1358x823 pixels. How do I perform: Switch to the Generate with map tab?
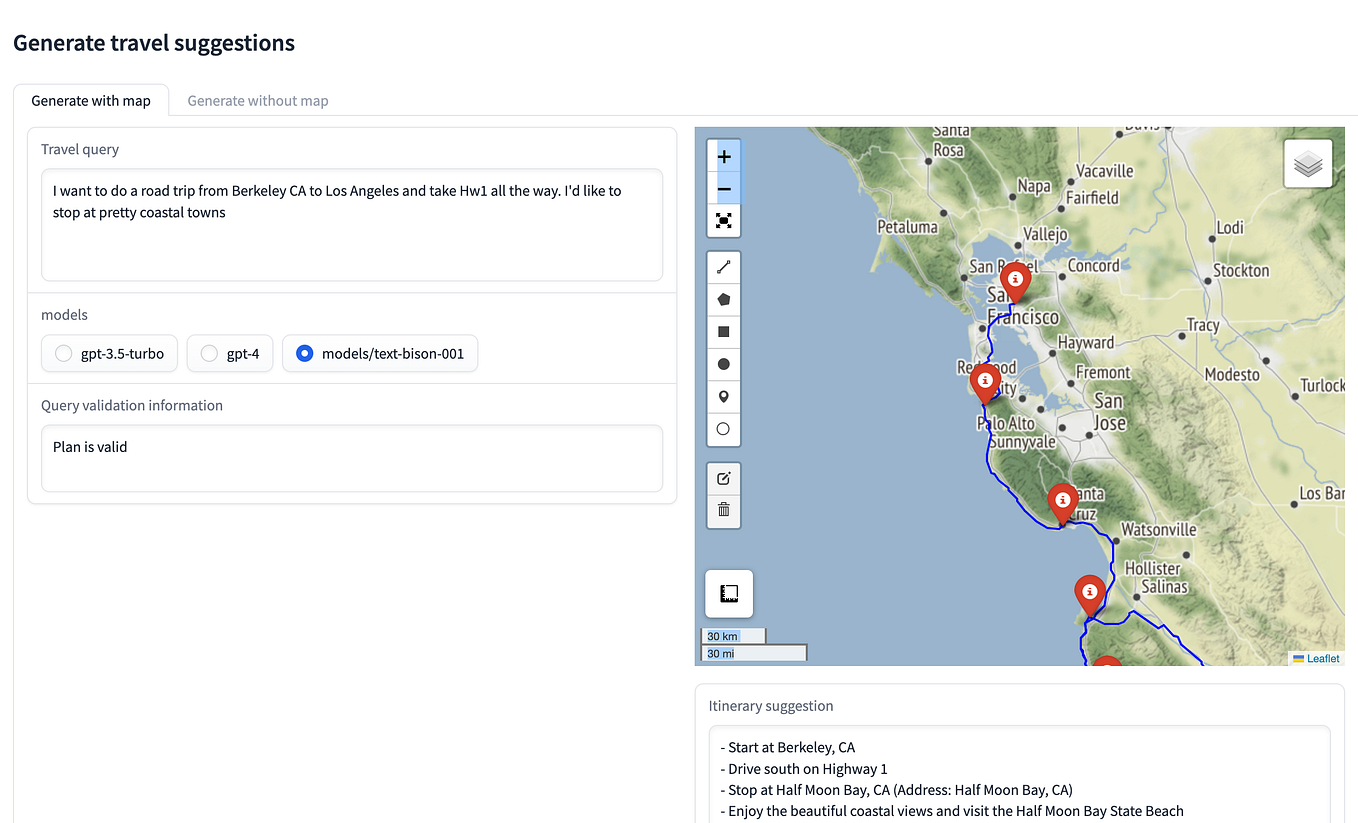point(91,100)
